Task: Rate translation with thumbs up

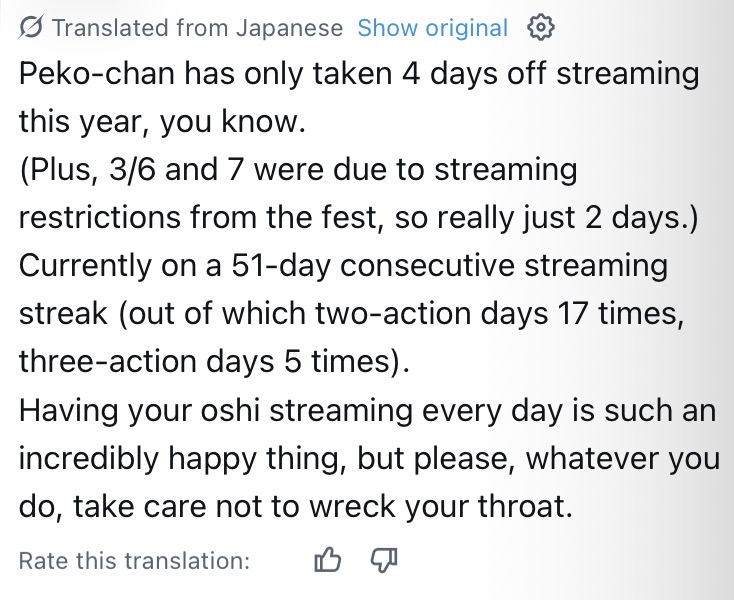Action: pos(327,560)
